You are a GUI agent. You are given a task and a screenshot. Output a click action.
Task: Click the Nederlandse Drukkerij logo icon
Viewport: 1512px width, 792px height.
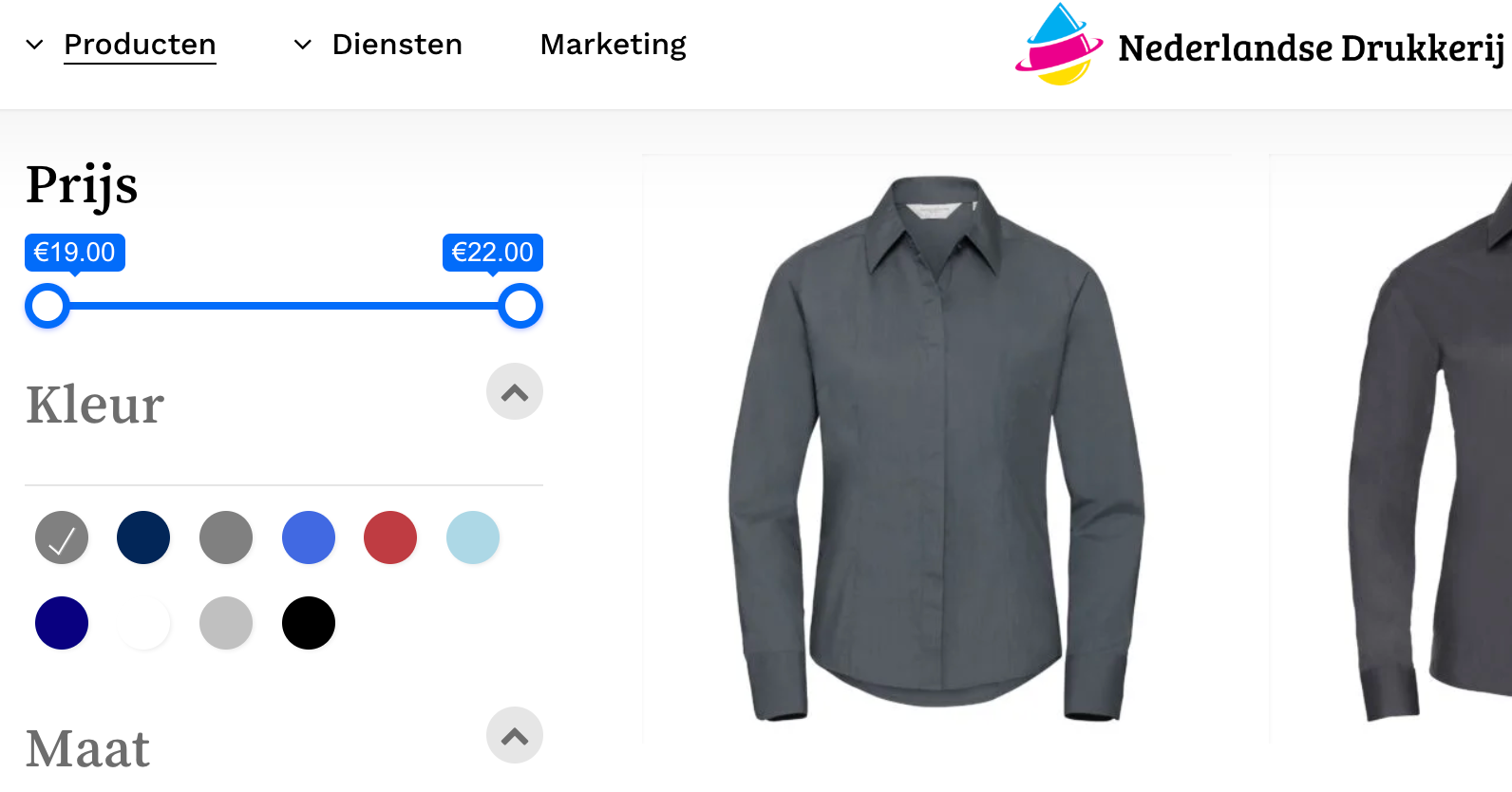point(1059,45)
